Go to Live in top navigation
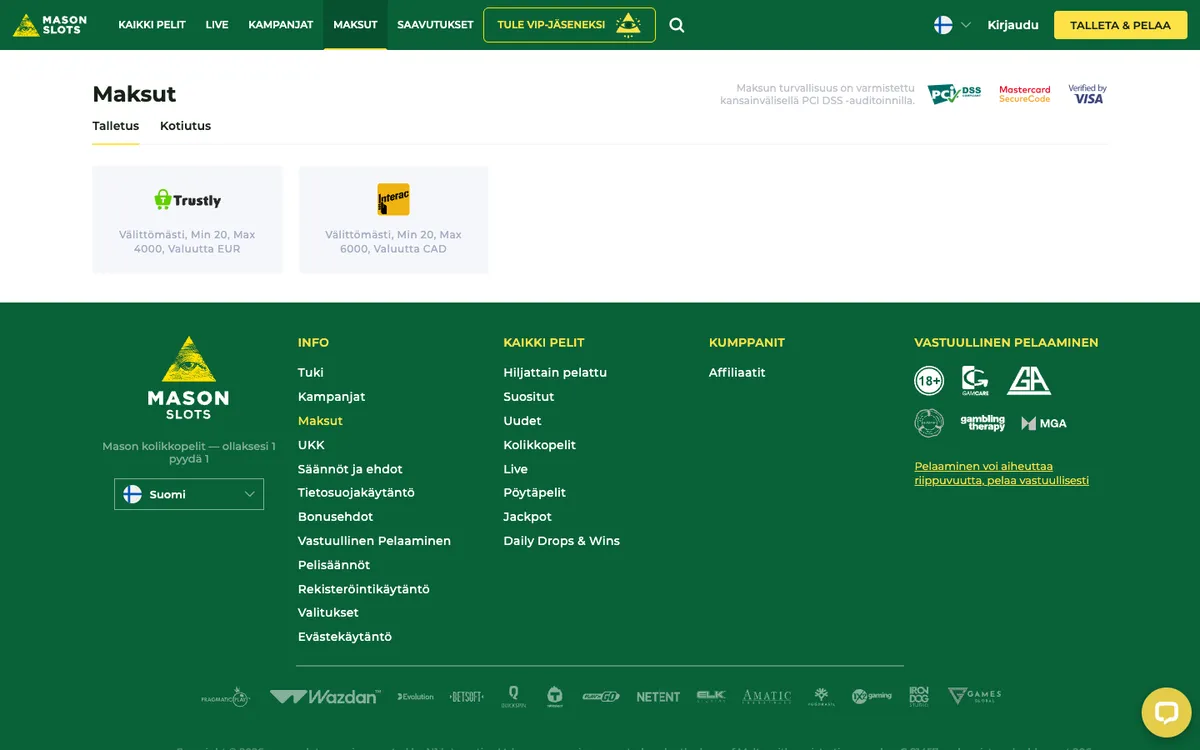This screenshot has height=750, width=1200. point(217,25)
